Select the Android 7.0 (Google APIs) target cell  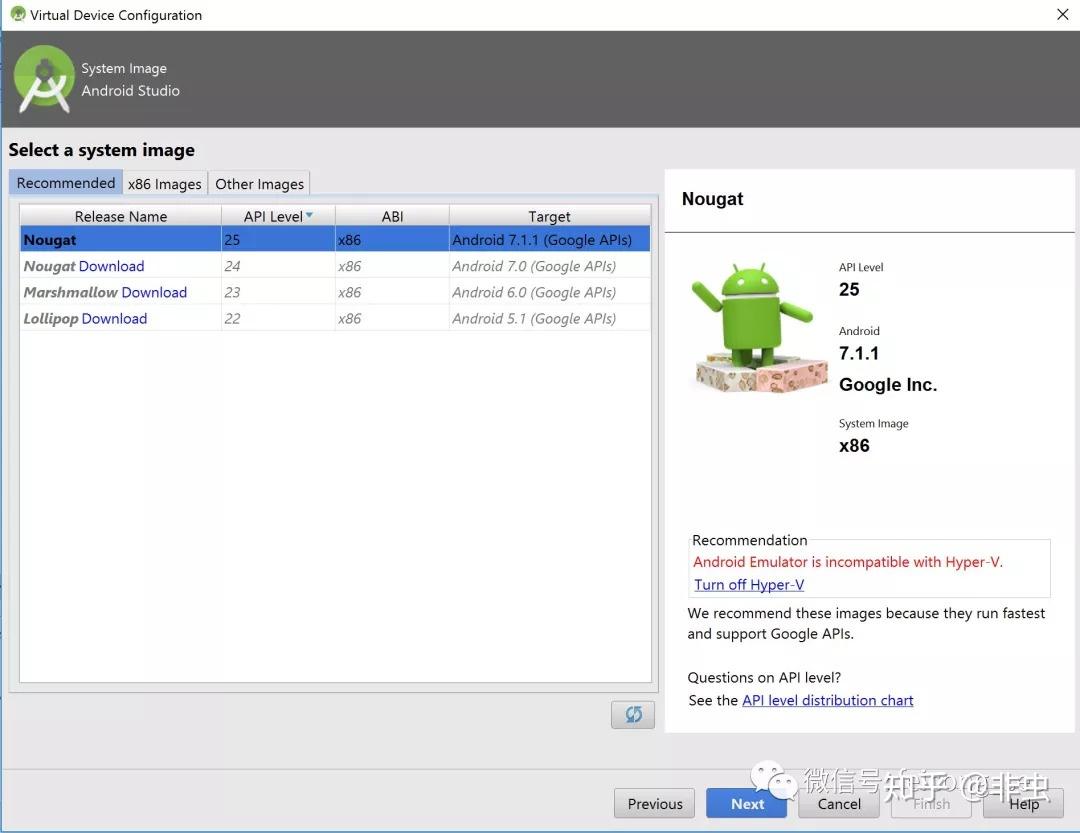coord(550,266)
